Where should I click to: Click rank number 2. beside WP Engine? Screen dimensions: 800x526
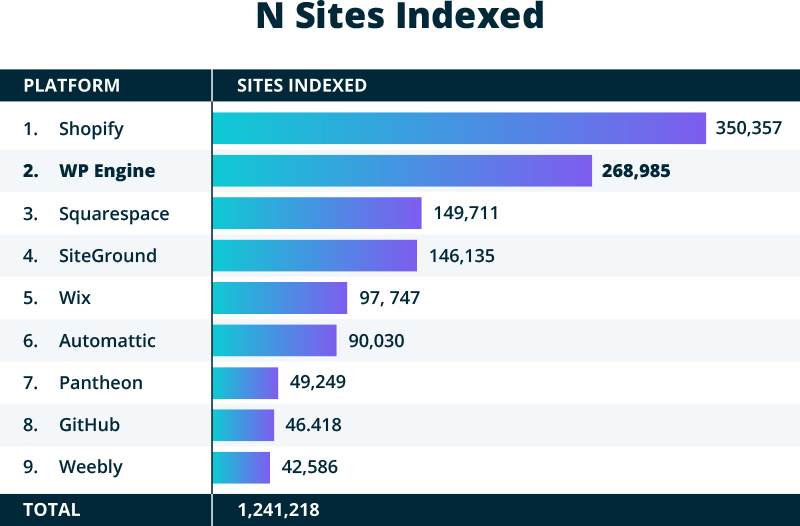pyautogui.click(x=31, y=171)
